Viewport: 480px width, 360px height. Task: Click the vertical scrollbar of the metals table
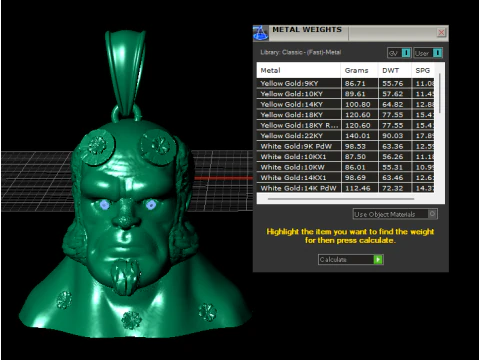coord(440,93)
